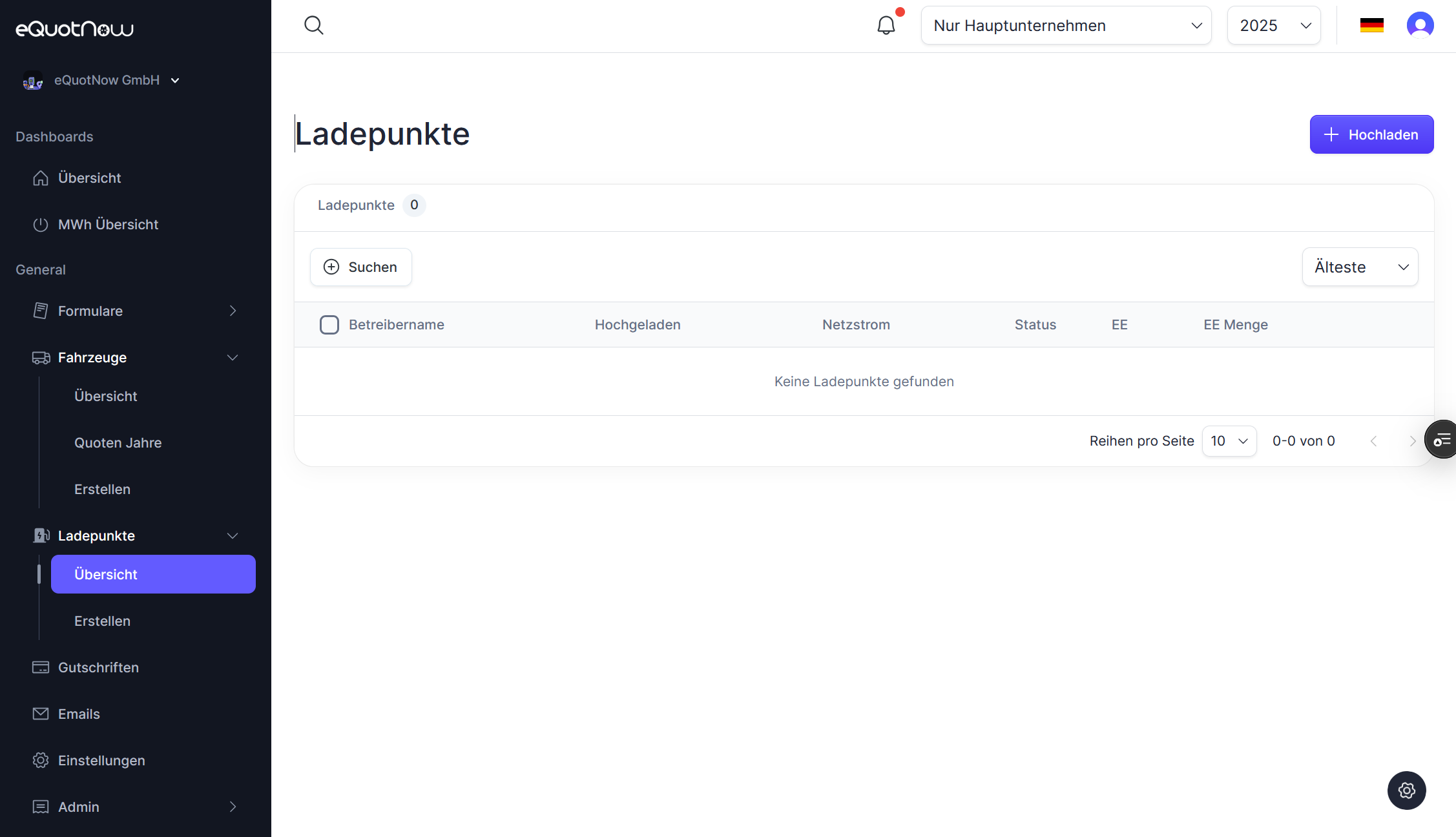Open the side panel toggle icon
The image size is (1456, 837).
tap(1442, 440)
